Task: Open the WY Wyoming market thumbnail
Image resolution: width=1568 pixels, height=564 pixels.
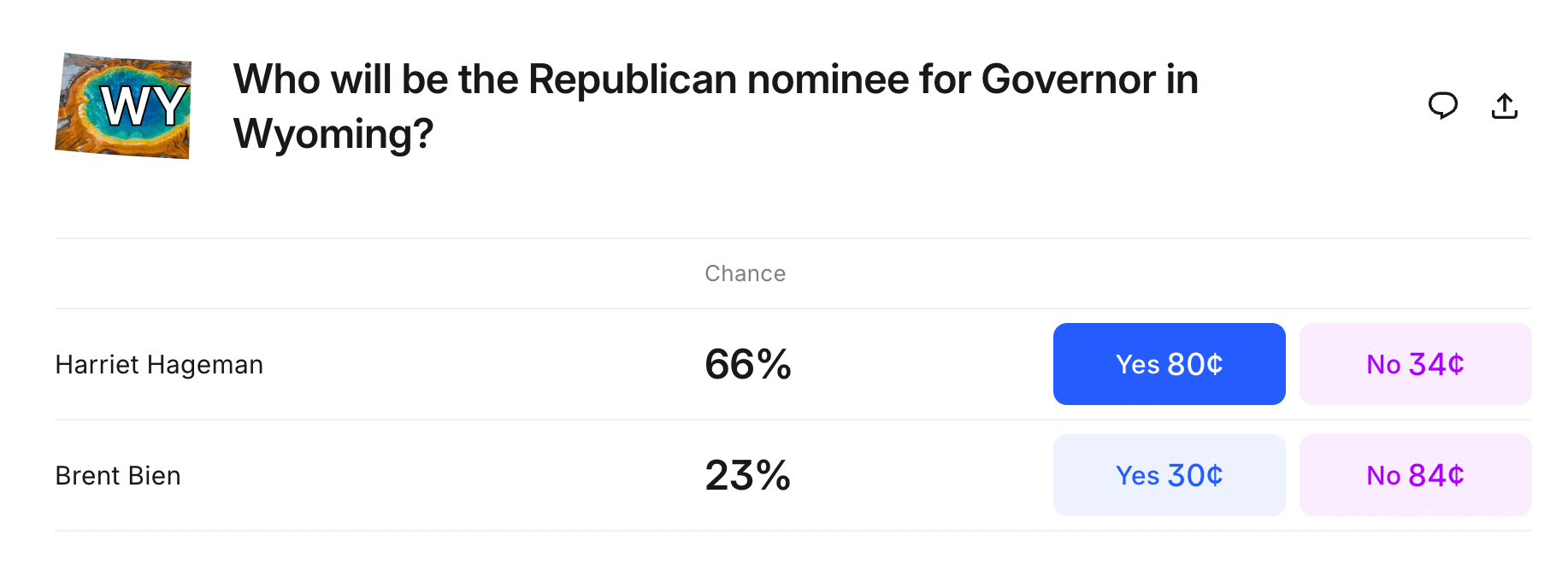Action: [123, 106]
